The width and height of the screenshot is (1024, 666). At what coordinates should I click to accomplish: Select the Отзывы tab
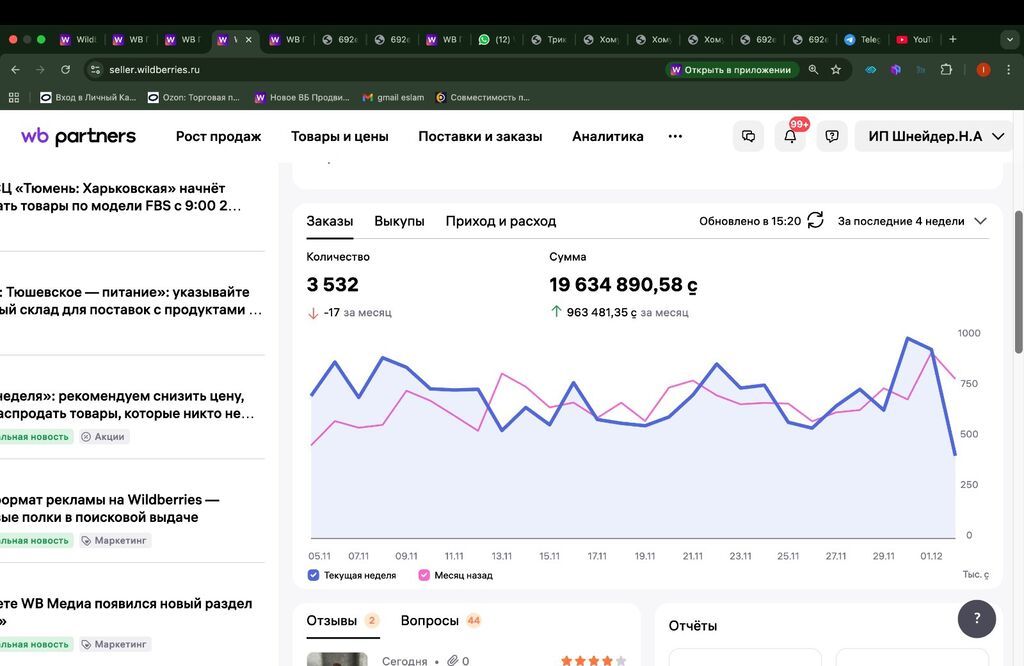[342, 621]
